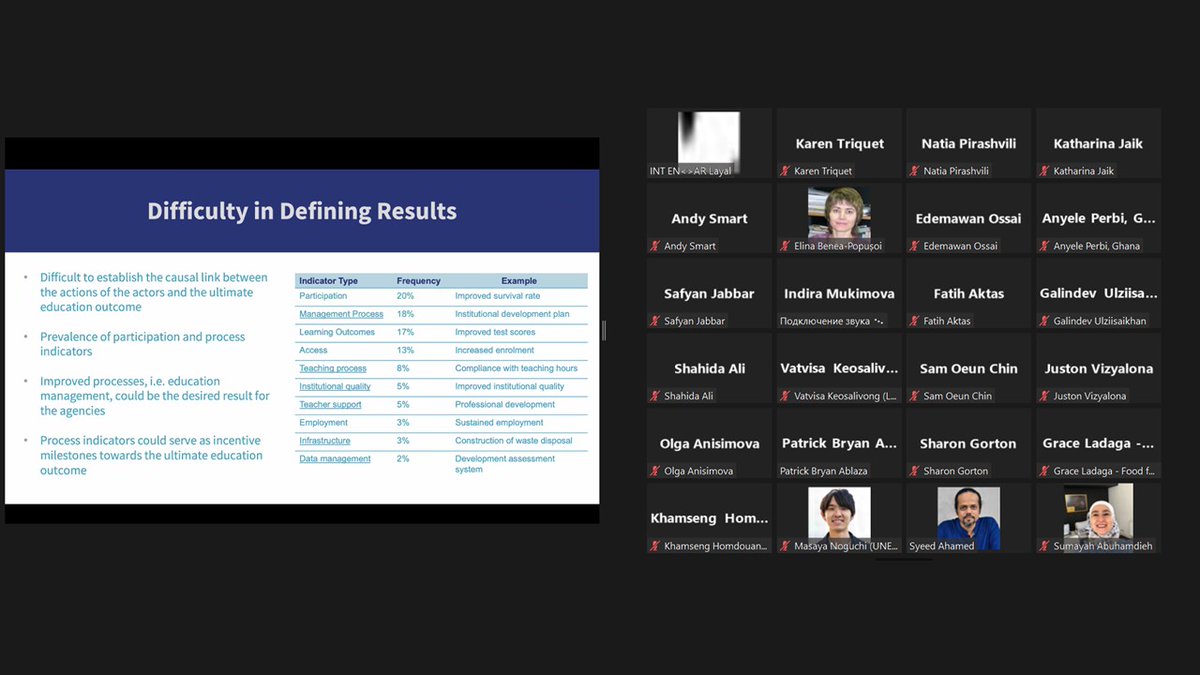Click Safyan Jabbar's muted microphone icon
Screen dimensions: 1200x675
[x=655, y=321]
